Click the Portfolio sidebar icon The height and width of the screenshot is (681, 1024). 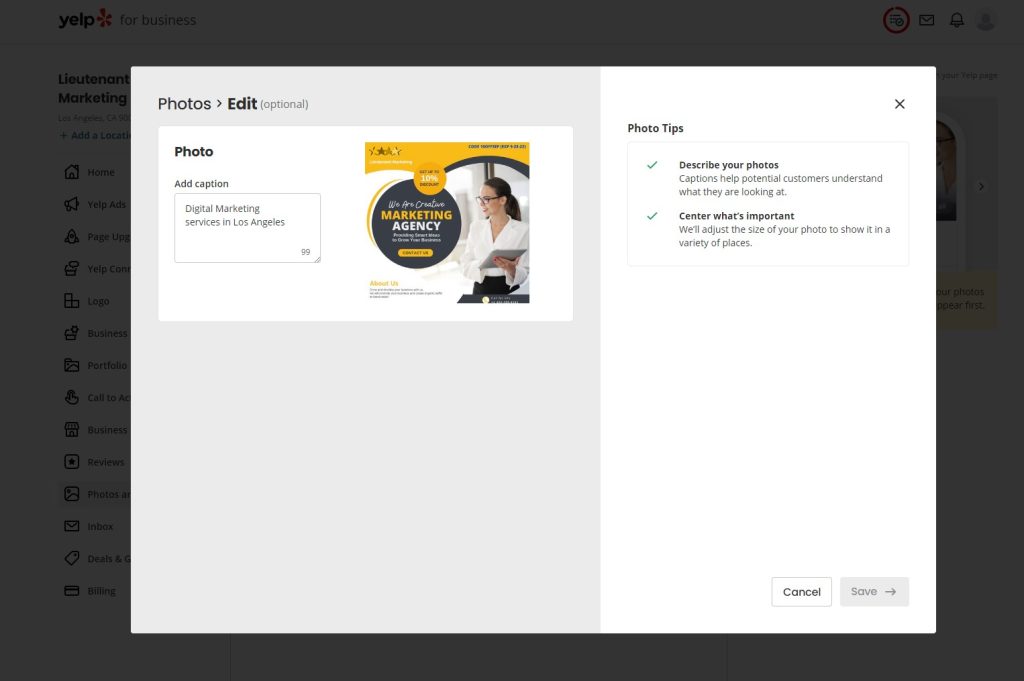click(71, 365)
